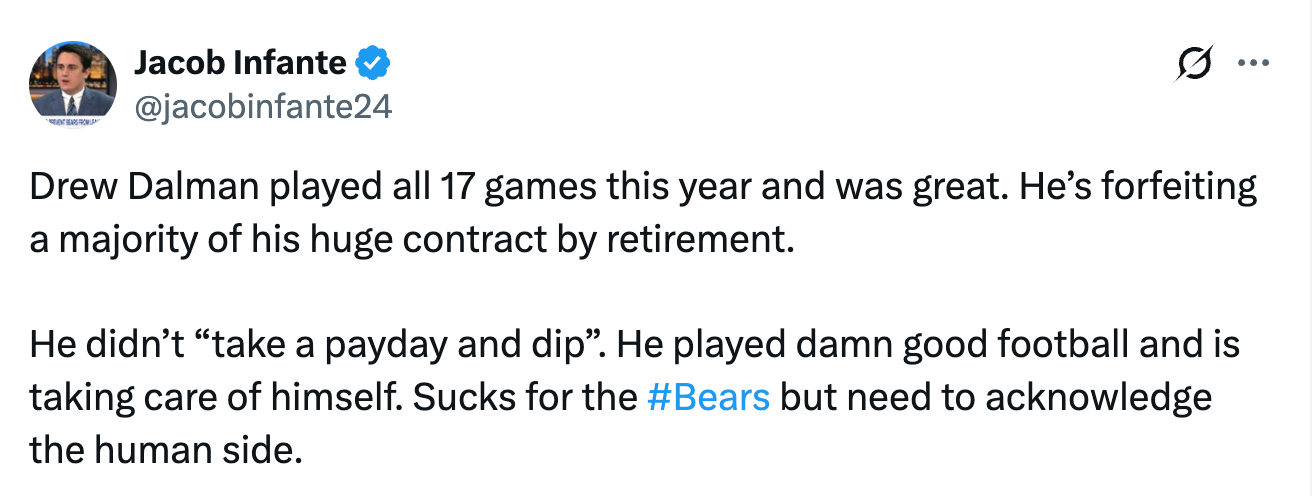Click the blue verified checkmark badge
This screenshot has height=496, width=1312.
[375, 65]
